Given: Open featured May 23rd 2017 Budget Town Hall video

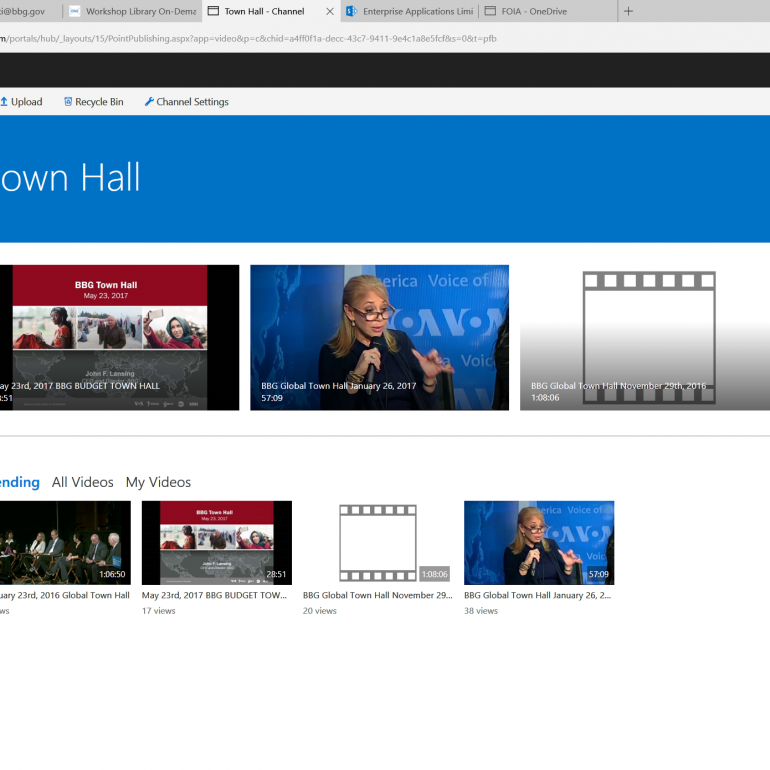Looking at the screenshot, I should click(119, 337).
